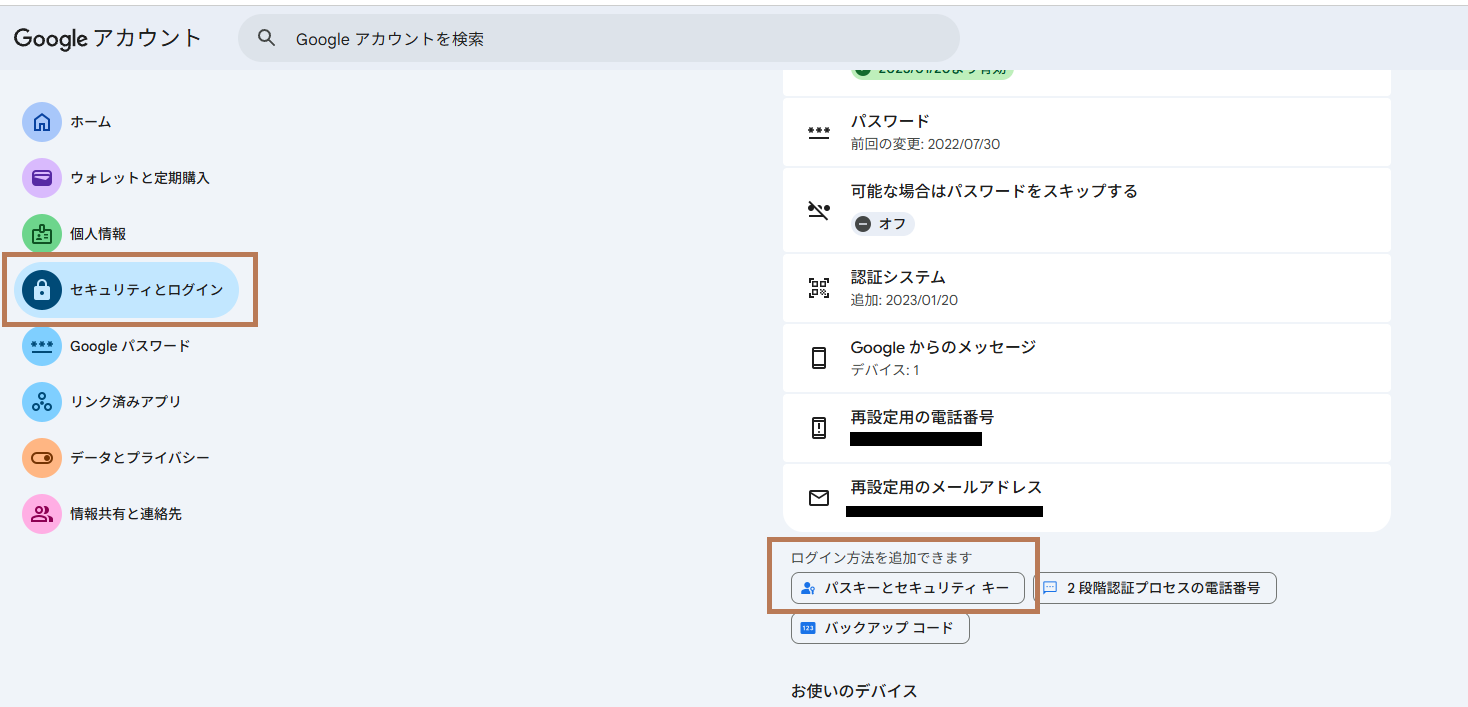
Task: Click the 2-step phone chat bubble icon
Action: point(1050,588)
